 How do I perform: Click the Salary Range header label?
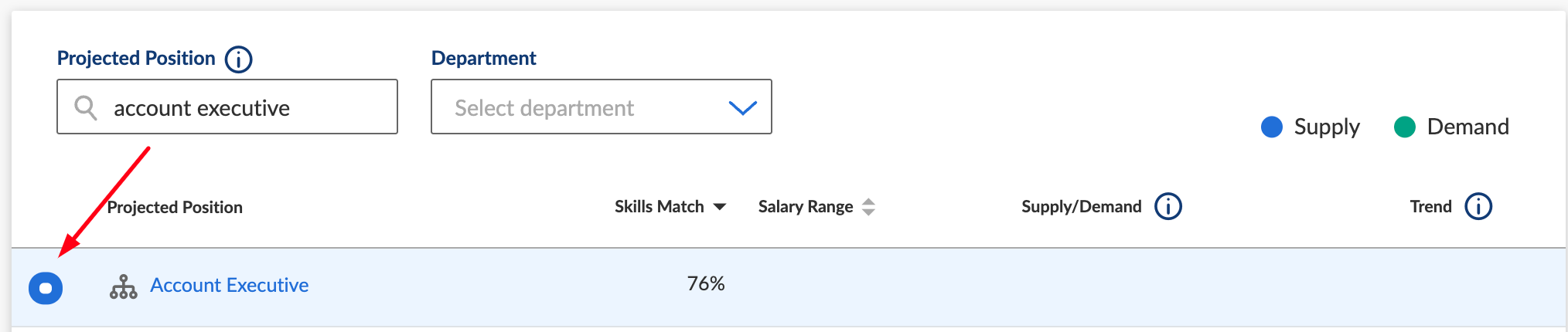pyautogui.click(x=805, y=206)
